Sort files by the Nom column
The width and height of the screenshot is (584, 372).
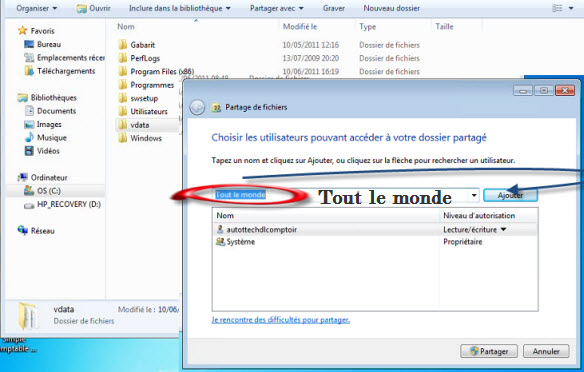[x=126, y=26]
